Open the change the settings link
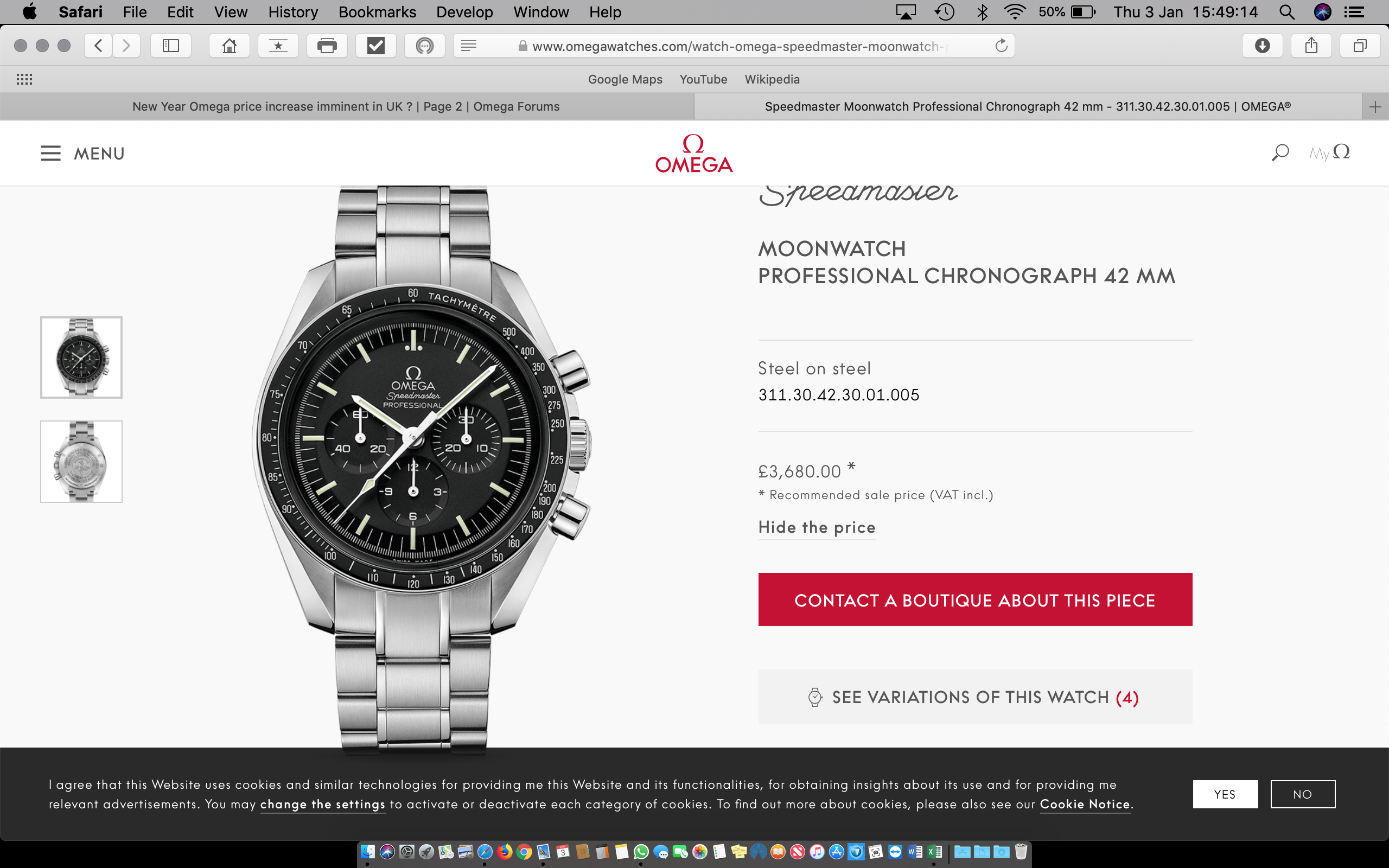This screenshot has height=868, width=1389. click(x=323, y=803)
